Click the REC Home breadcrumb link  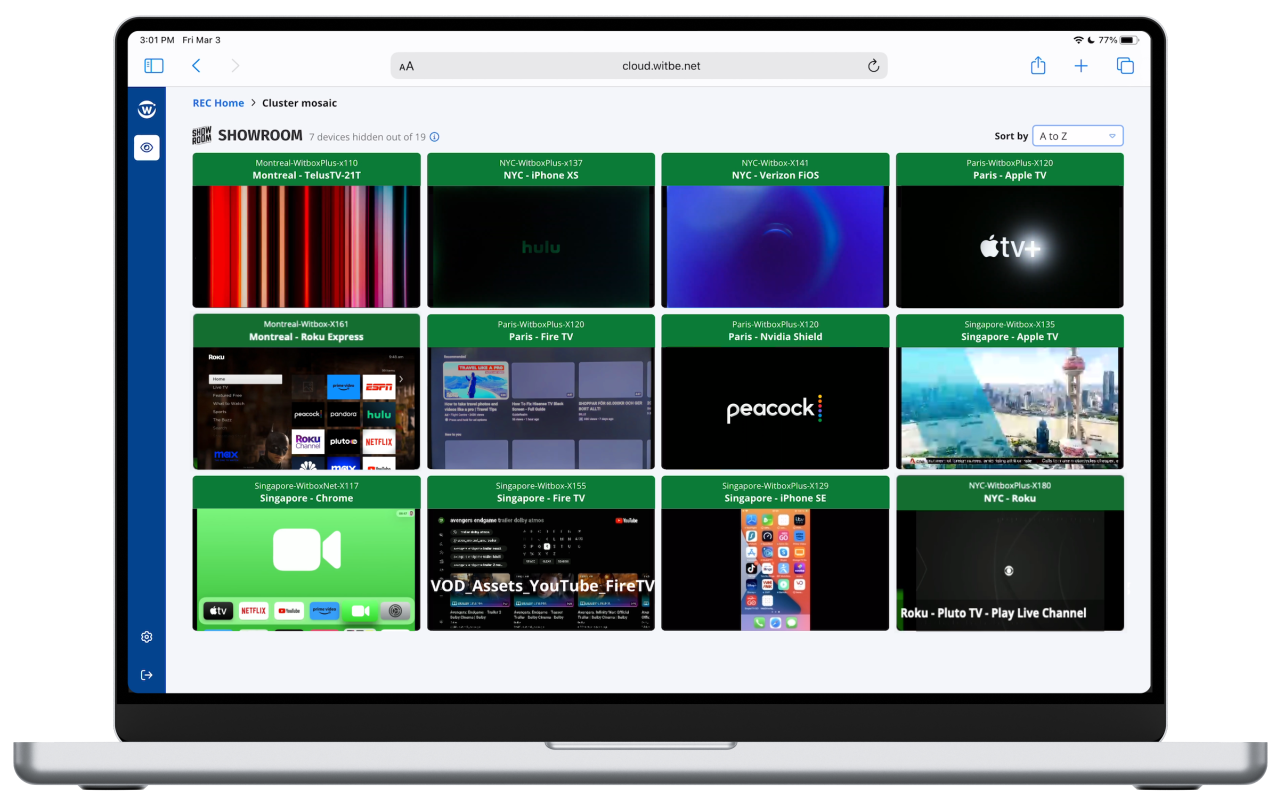[x=218, y=103]
